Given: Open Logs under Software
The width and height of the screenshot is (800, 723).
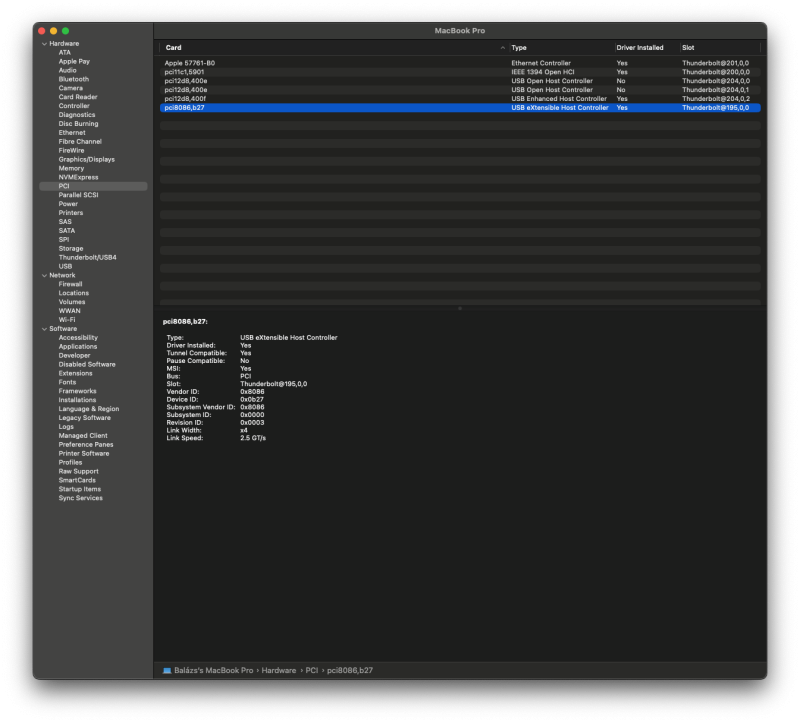Looking at the screenshot, I should pos(66,428).
